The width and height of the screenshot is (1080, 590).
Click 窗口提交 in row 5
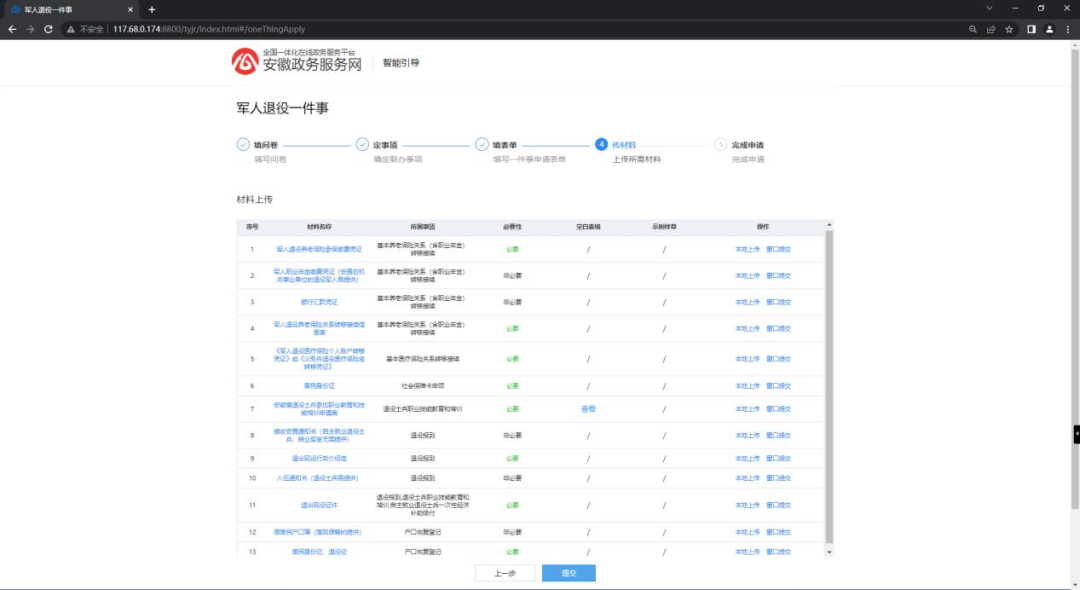[x=778, y=359]
